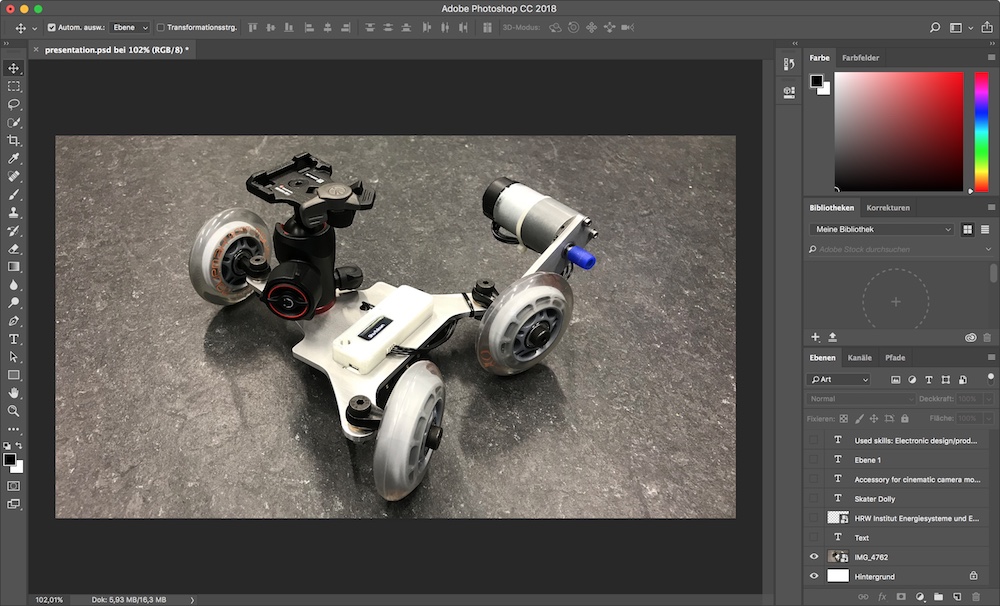This screenshot has height=606, width=1000.
Task: Select the Rectangle shape tool
Action: (13, 375)
